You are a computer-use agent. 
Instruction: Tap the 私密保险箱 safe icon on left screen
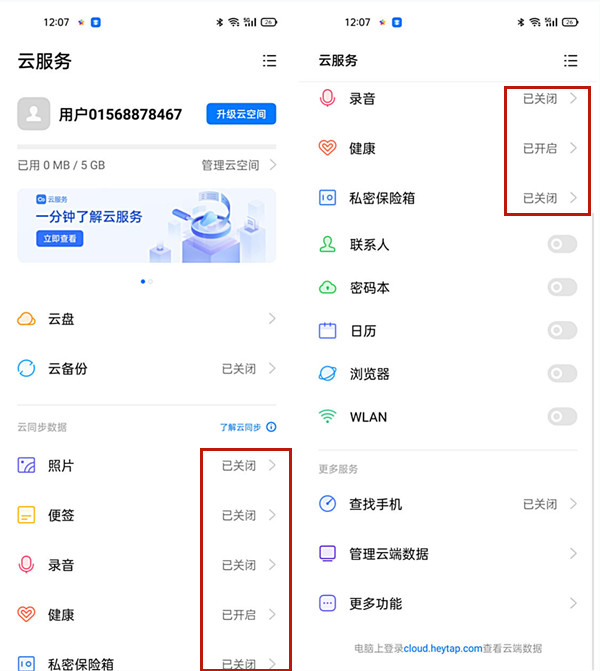tap(26, 664)
